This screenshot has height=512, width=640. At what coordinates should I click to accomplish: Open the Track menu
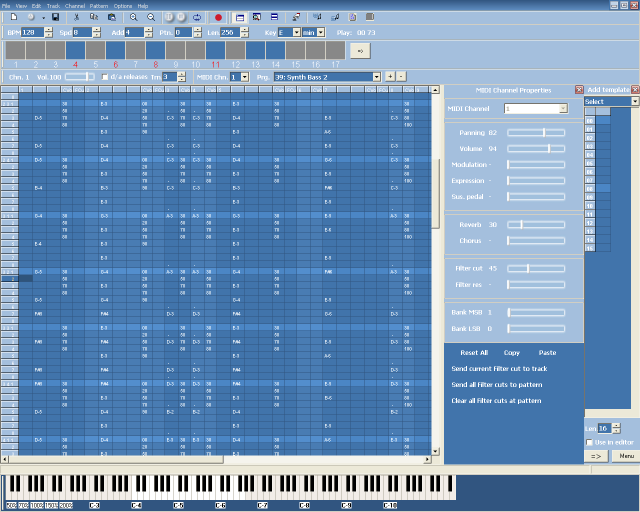[x=53, y=6]
